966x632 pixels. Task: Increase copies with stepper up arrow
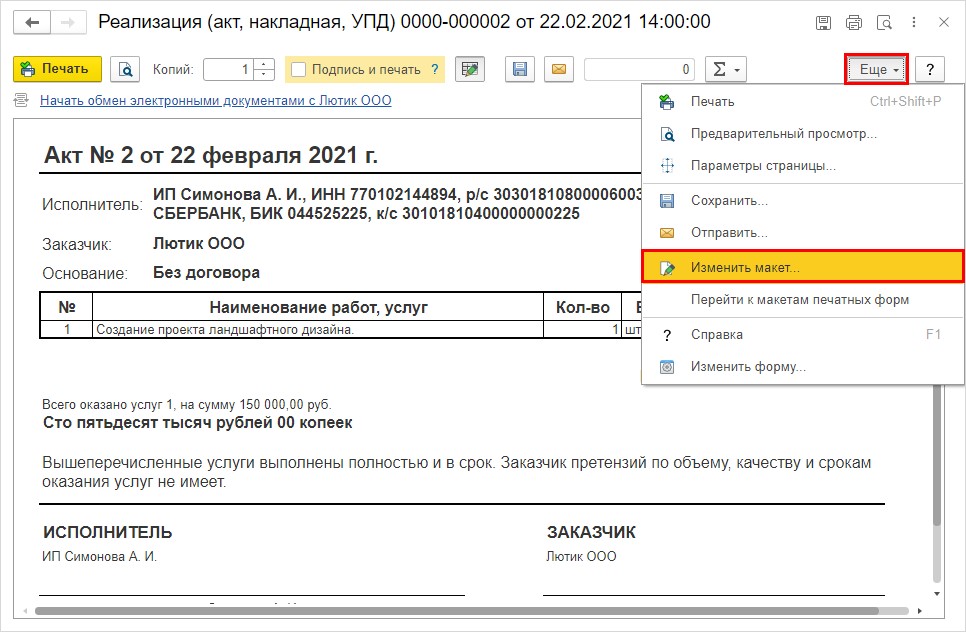pos(264,63)
